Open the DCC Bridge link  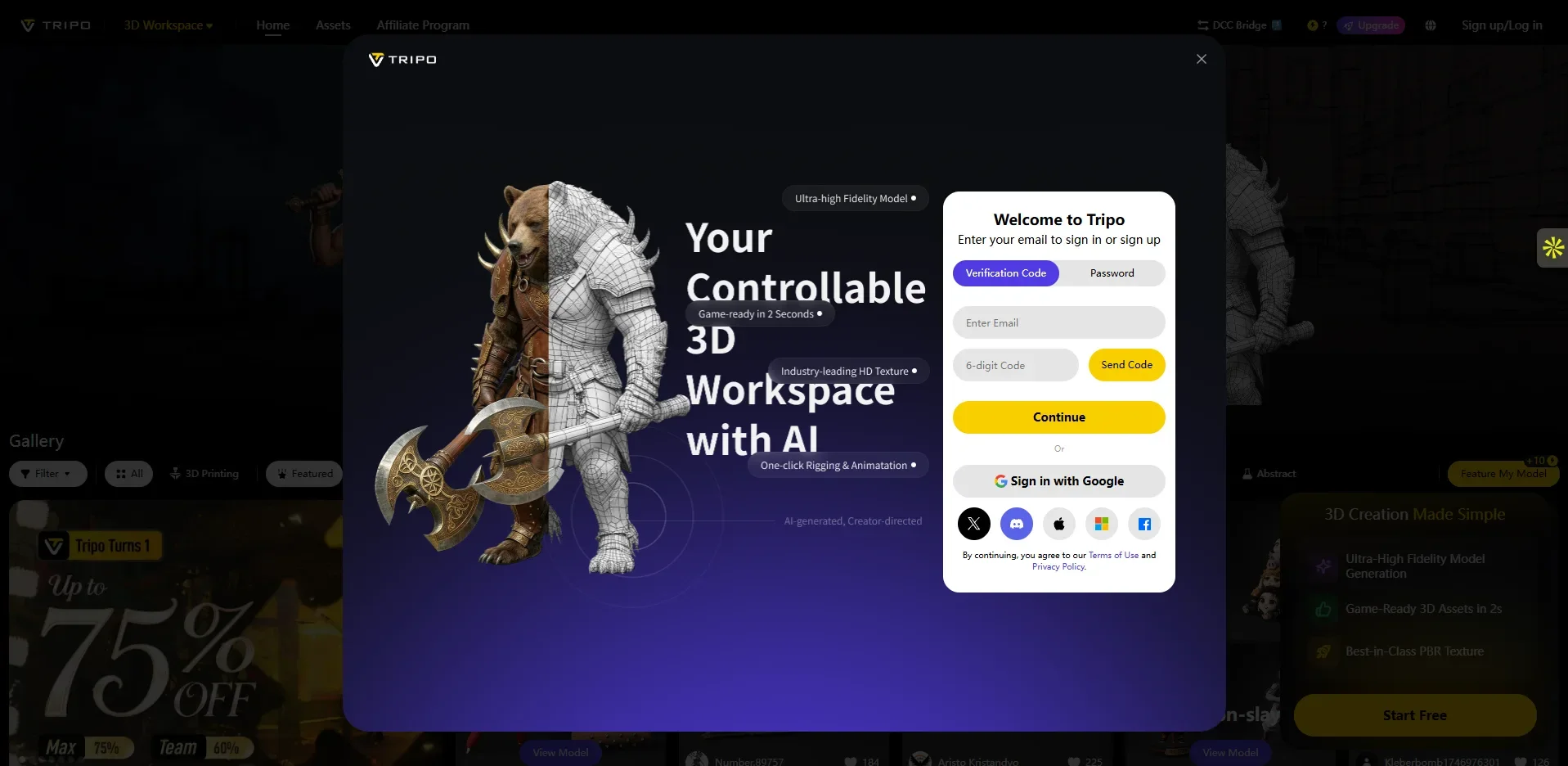tap(1239, 25)
